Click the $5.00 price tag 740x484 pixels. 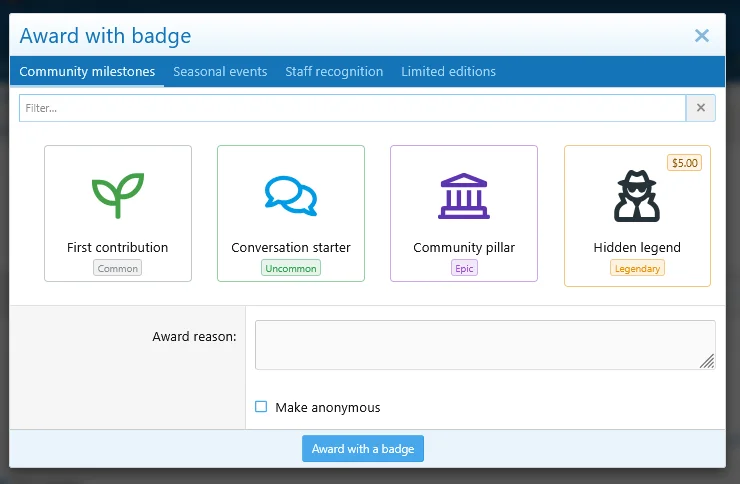(x=684, y=163)
